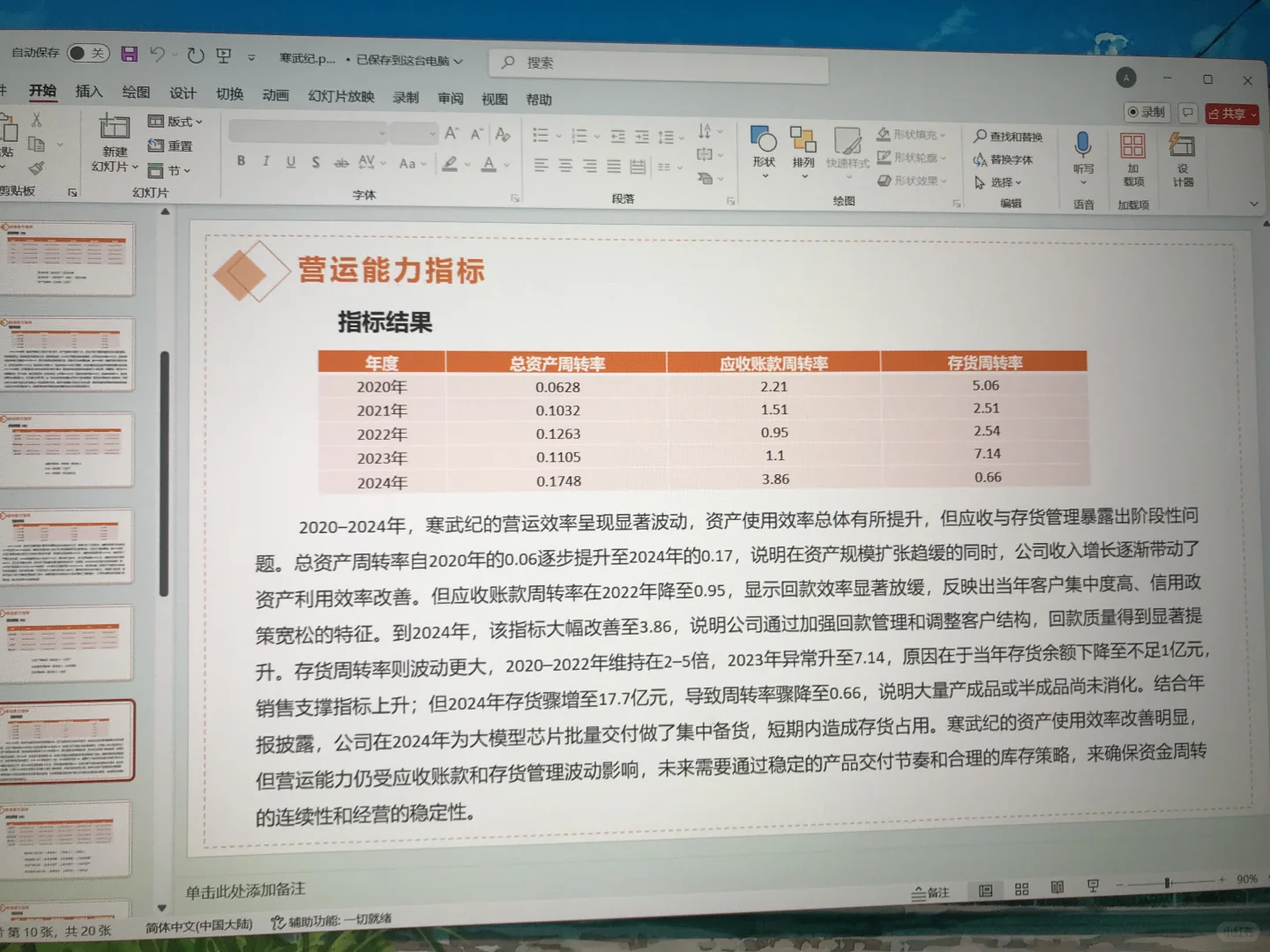This screenshot has width=1270, height=952.
Task: Expand the 节 (Section) dropdown
Action: pos(173,170)
